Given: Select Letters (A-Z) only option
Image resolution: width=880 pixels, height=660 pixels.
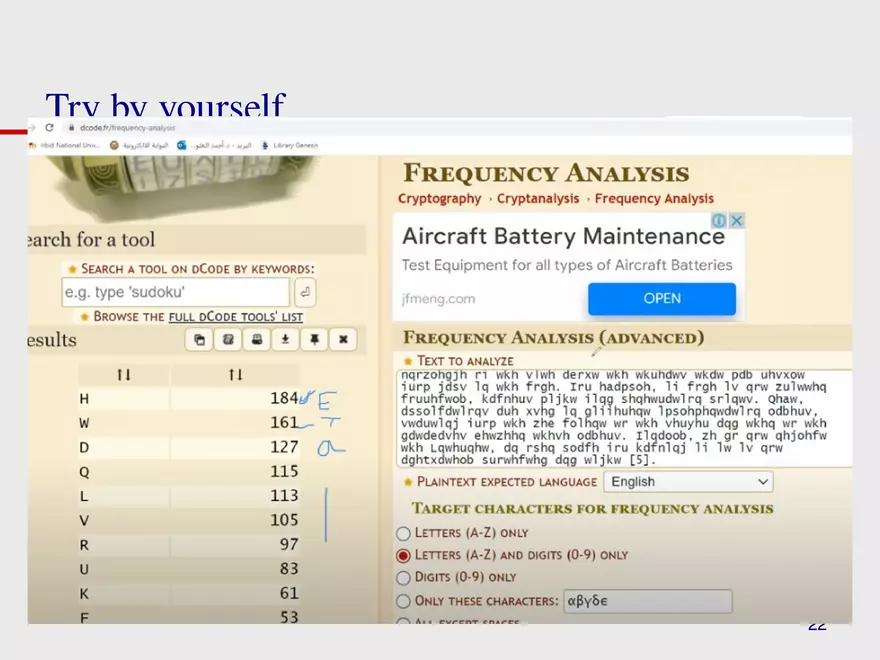Looking at the screenshot, I should pos(404,533).
